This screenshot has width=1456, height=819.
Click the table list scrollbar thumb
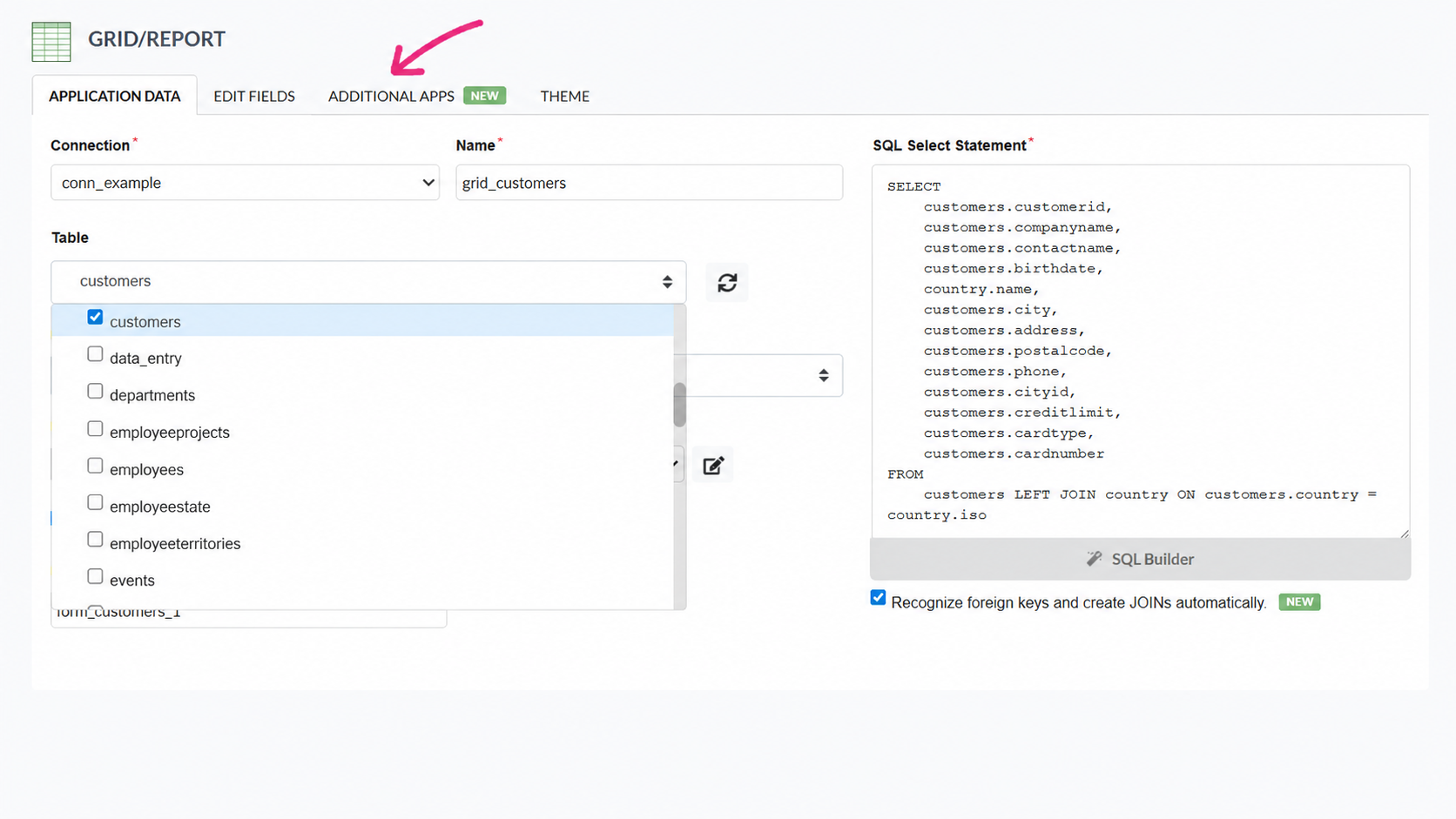[679, 405]
